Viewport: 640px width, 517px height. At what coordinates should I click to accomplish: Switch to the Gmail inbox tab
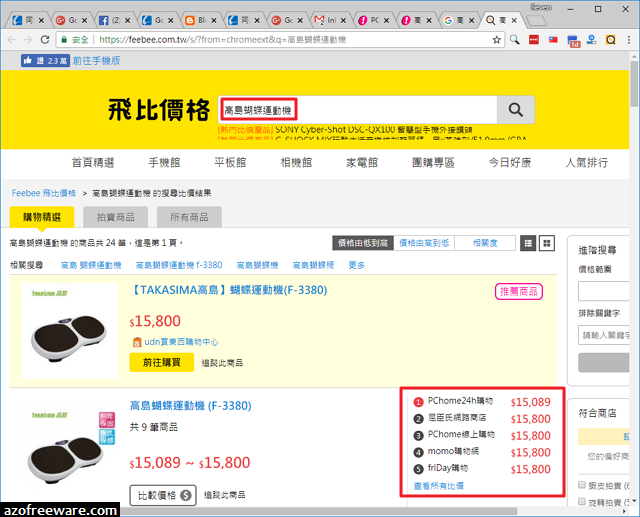[x=331, y=20]
